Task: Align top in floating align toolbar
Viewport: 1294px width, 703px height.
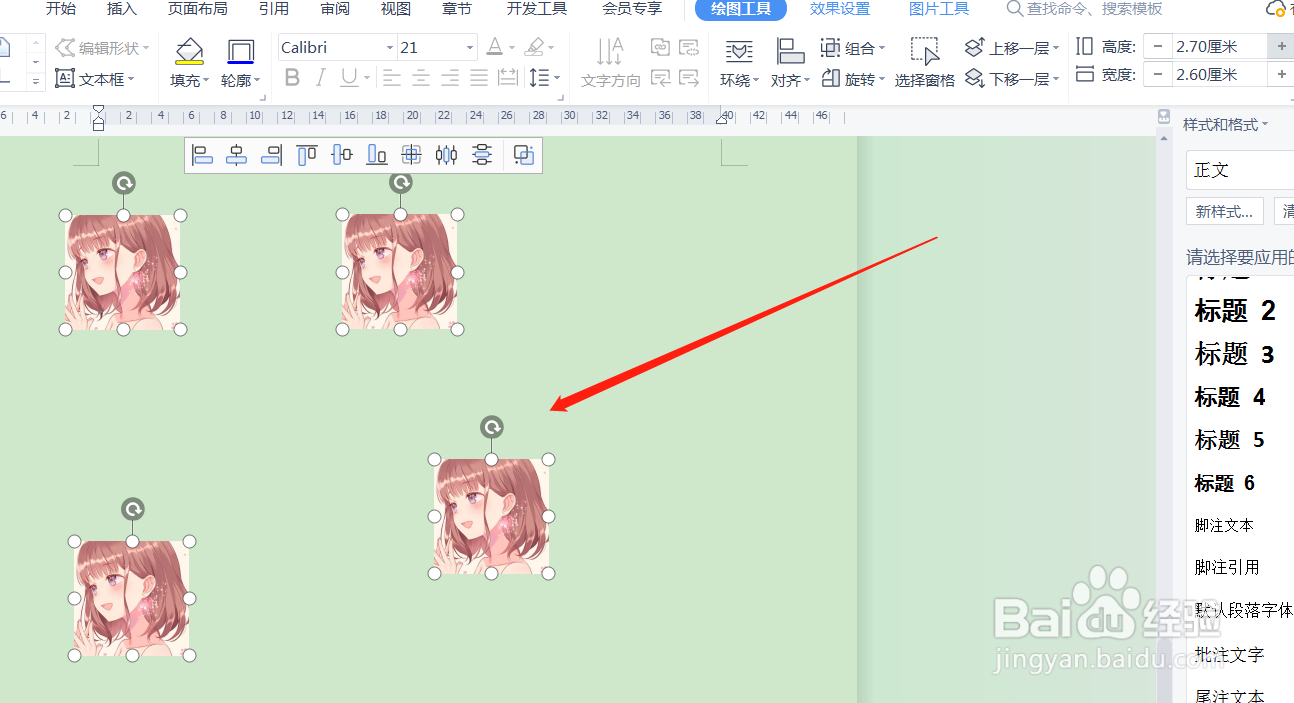Action: [x=307, y=155]
